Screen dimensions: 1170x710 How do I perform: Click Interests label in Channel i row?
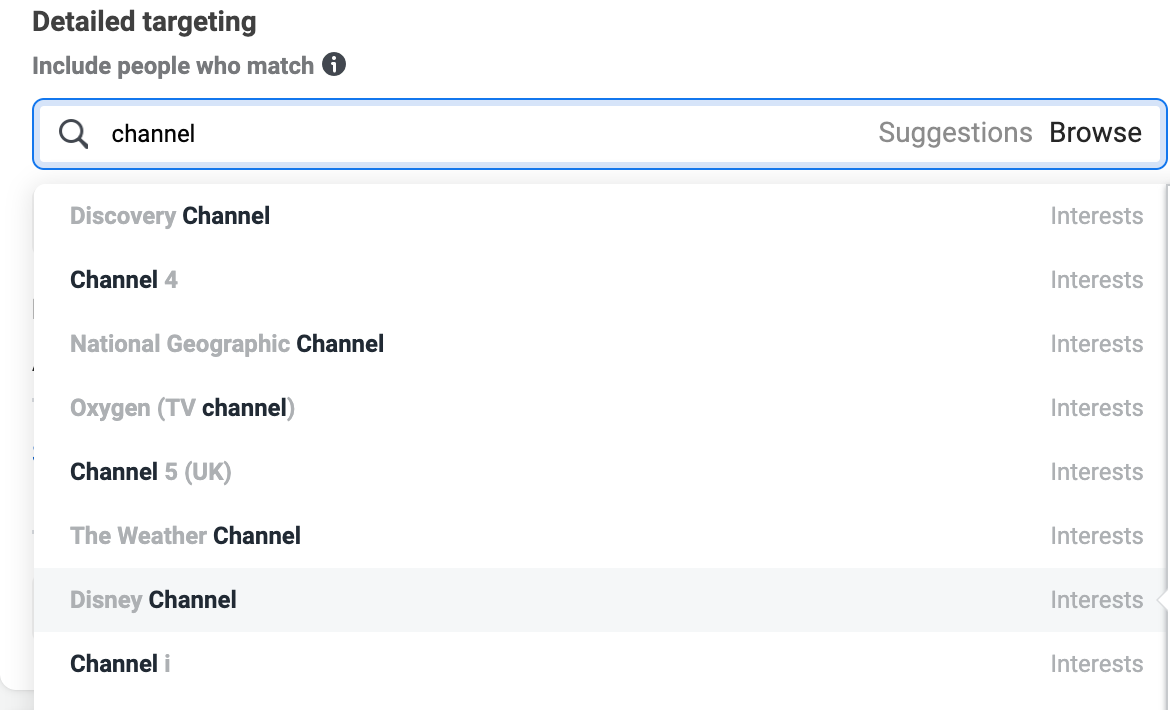(1096, 664)
